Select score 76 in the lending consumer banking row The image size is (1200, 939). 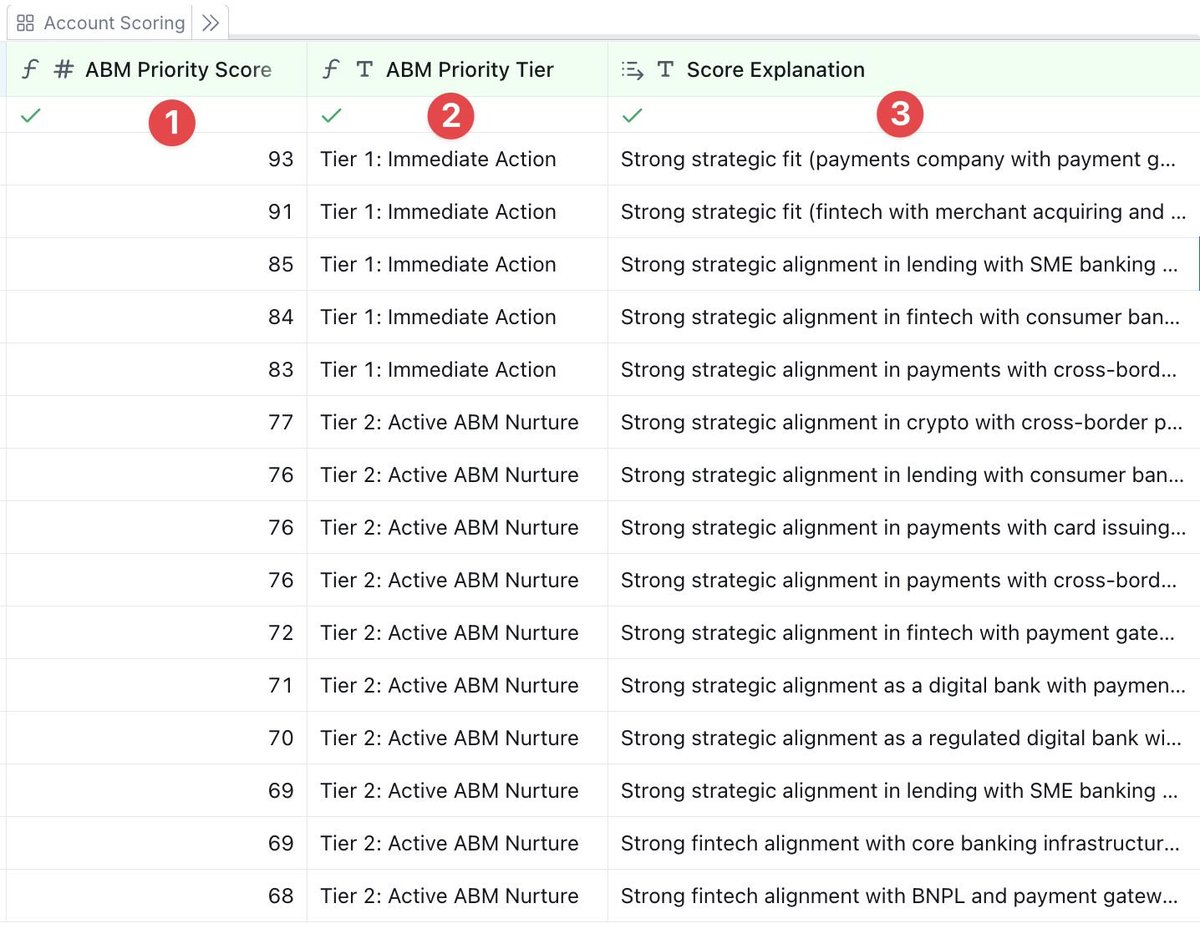click(156, 475)
